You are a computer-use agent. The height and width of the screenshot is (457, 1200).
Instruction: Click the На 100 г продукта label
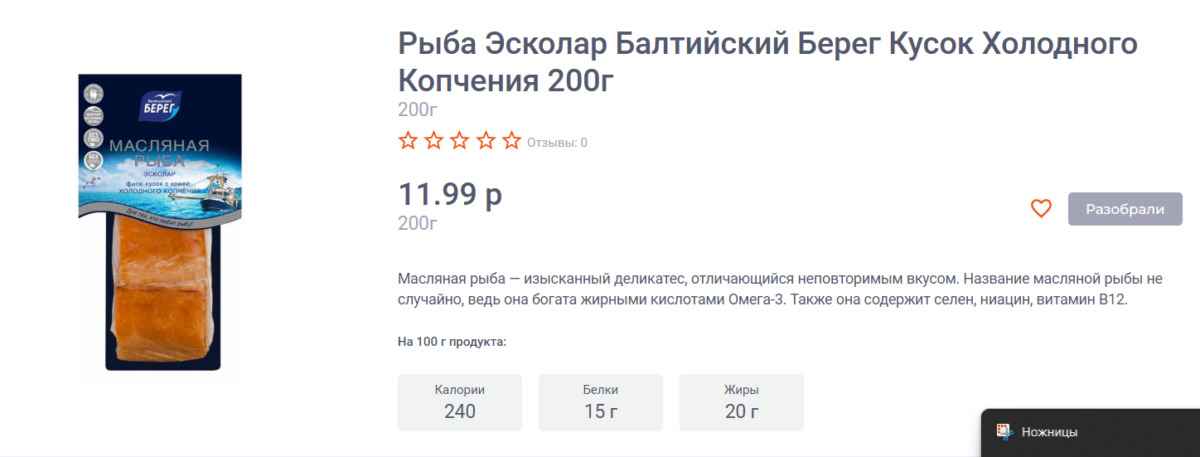[x=452, y=342]
